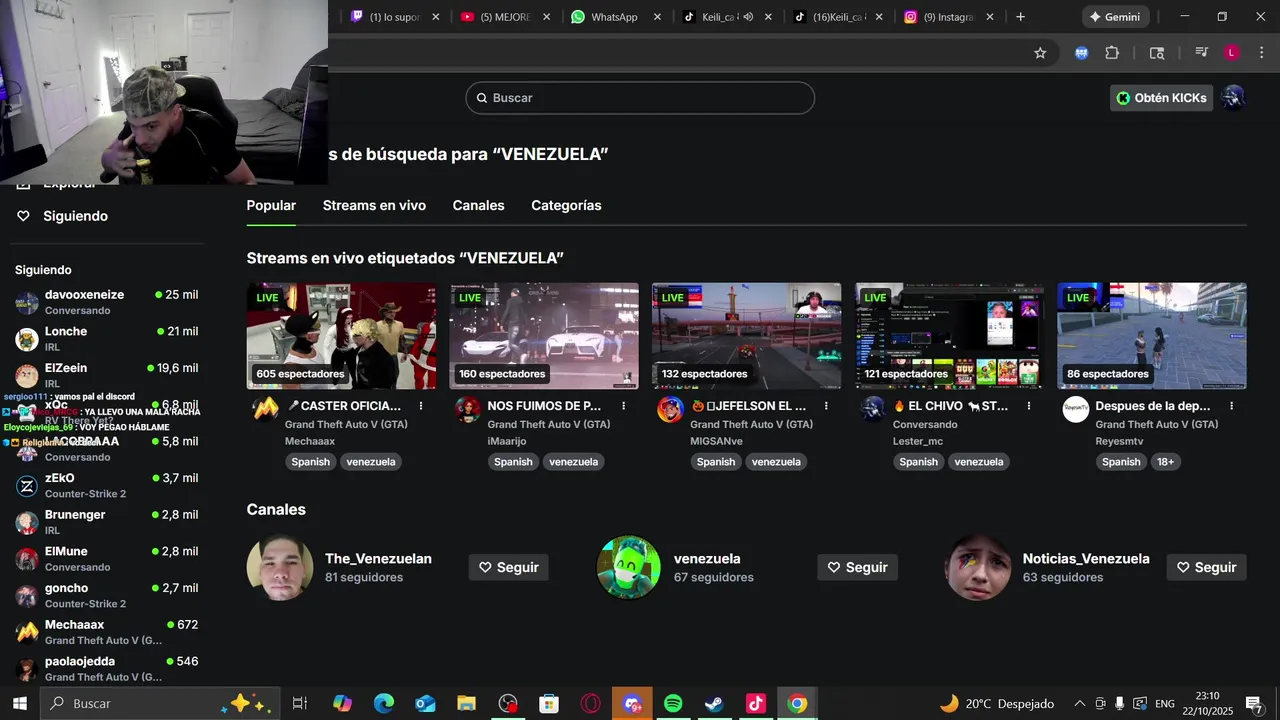Follow the venezuela channel with Seguir
Screen dimensions: 1280x720
[x=857, y=567]
